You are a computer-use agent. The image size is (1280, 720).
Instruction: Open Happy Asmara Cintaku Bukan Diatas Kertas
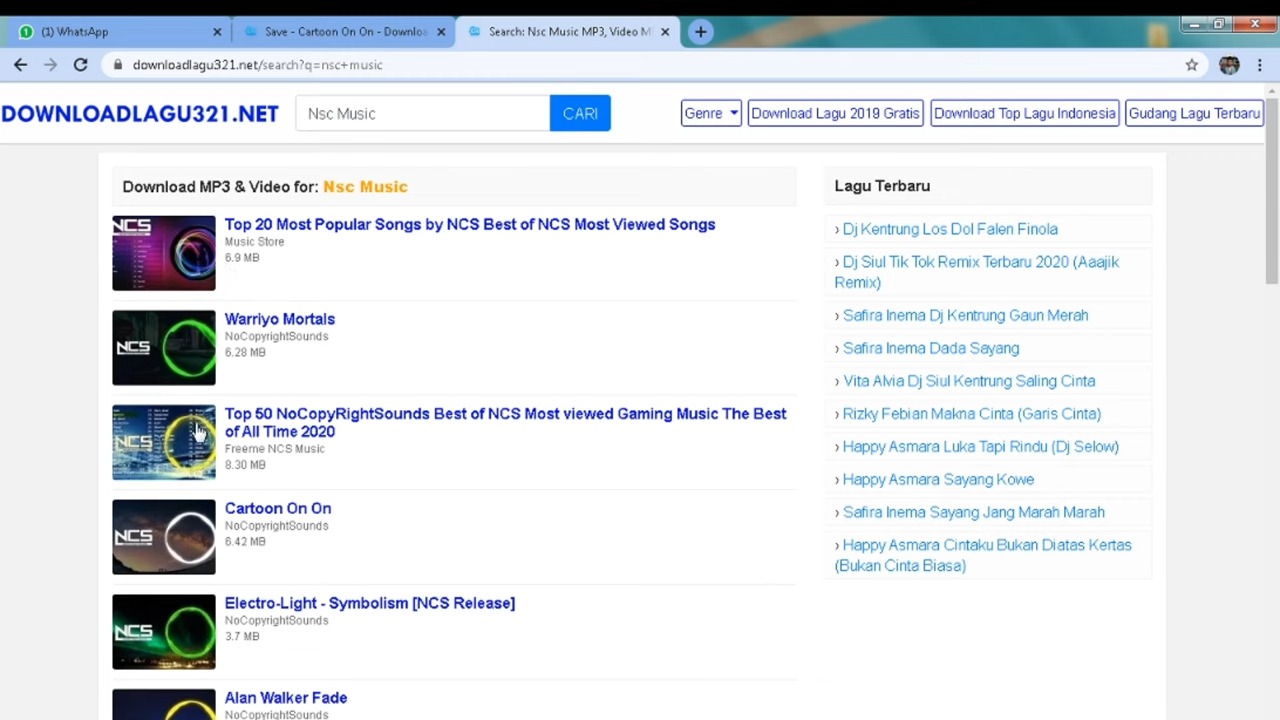pyautogui.click(x=983, y=555)
